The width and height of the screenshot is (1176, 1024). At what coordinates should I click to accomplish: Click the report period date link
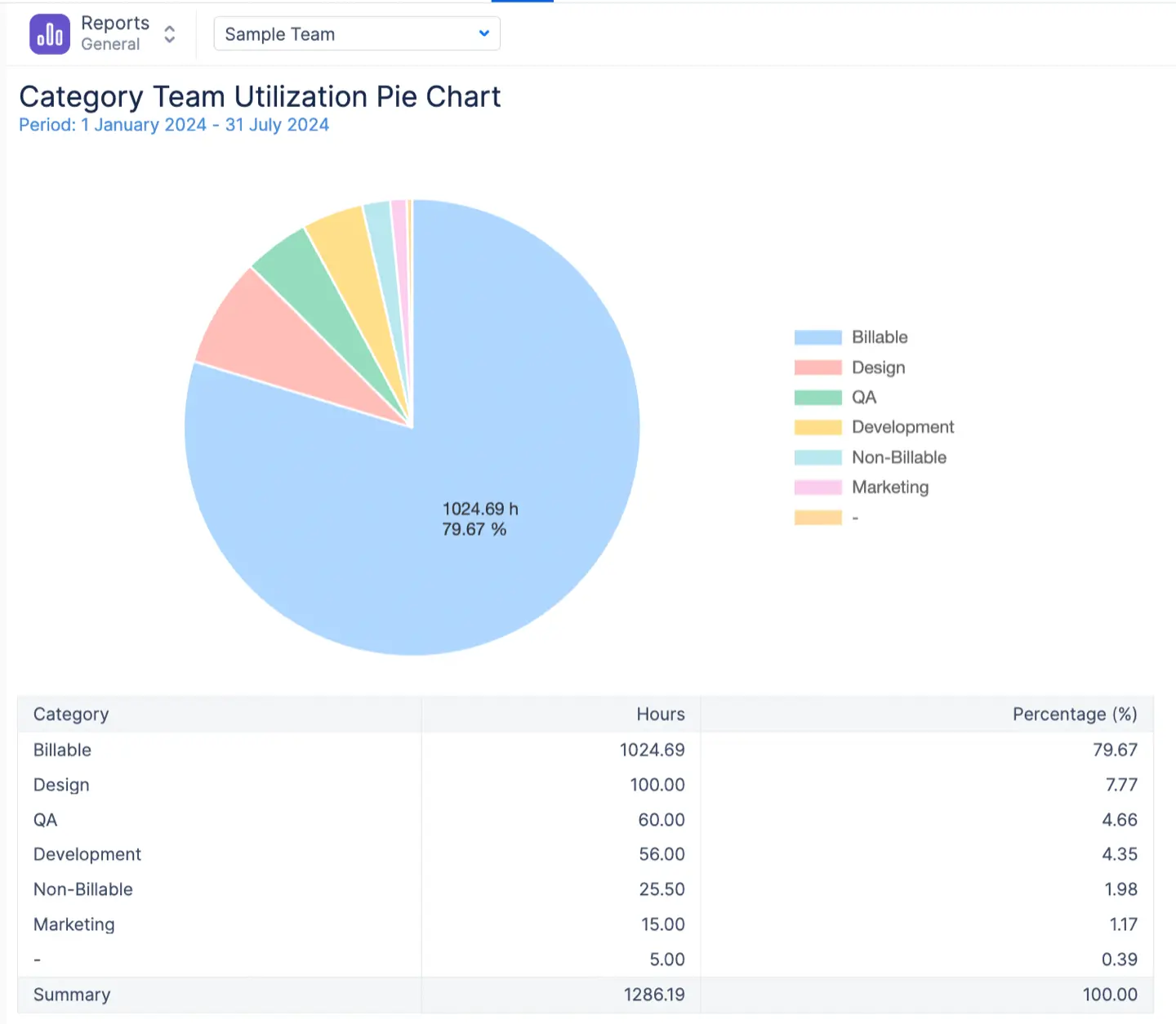click(x=174, y=125)
